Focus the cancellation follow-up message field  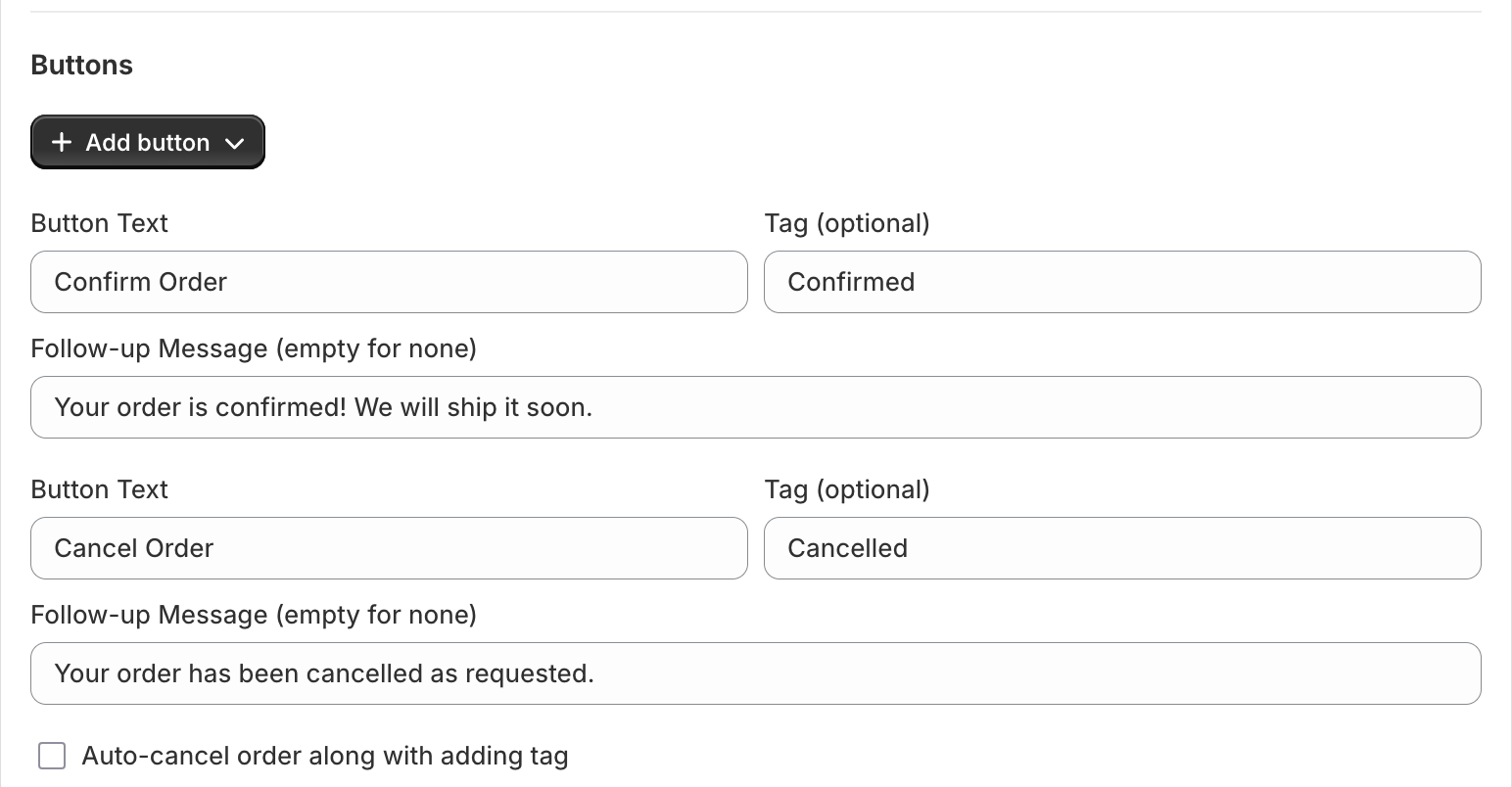(754, 672)
